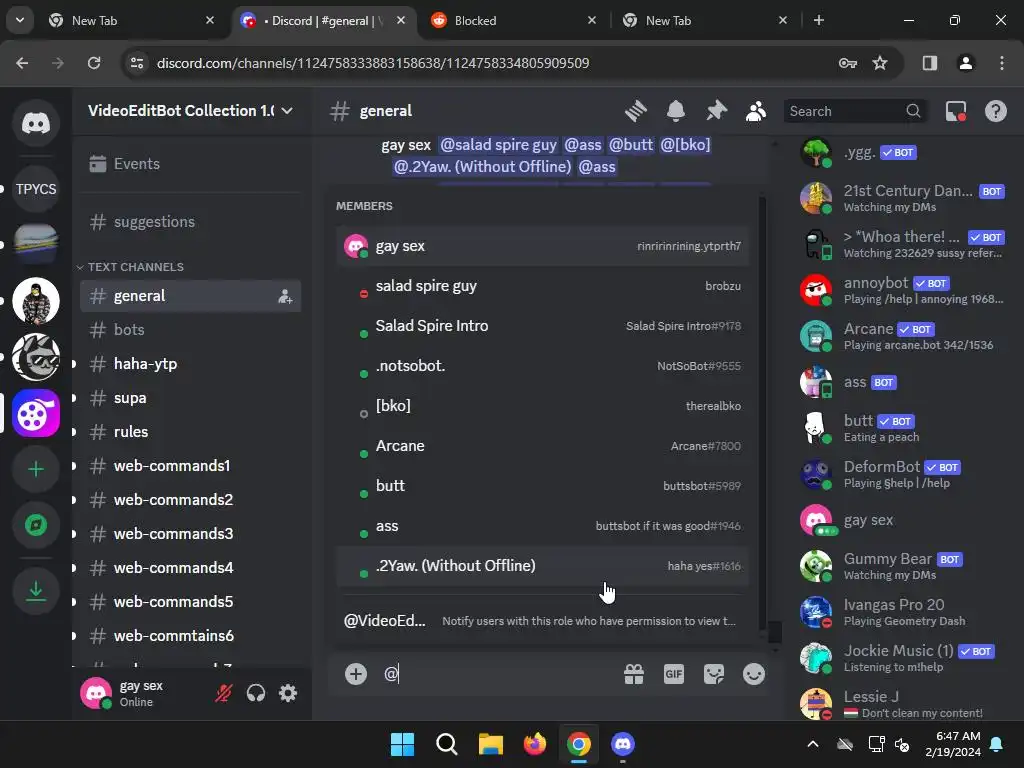Open the Inbox icon

coord(956,111)
